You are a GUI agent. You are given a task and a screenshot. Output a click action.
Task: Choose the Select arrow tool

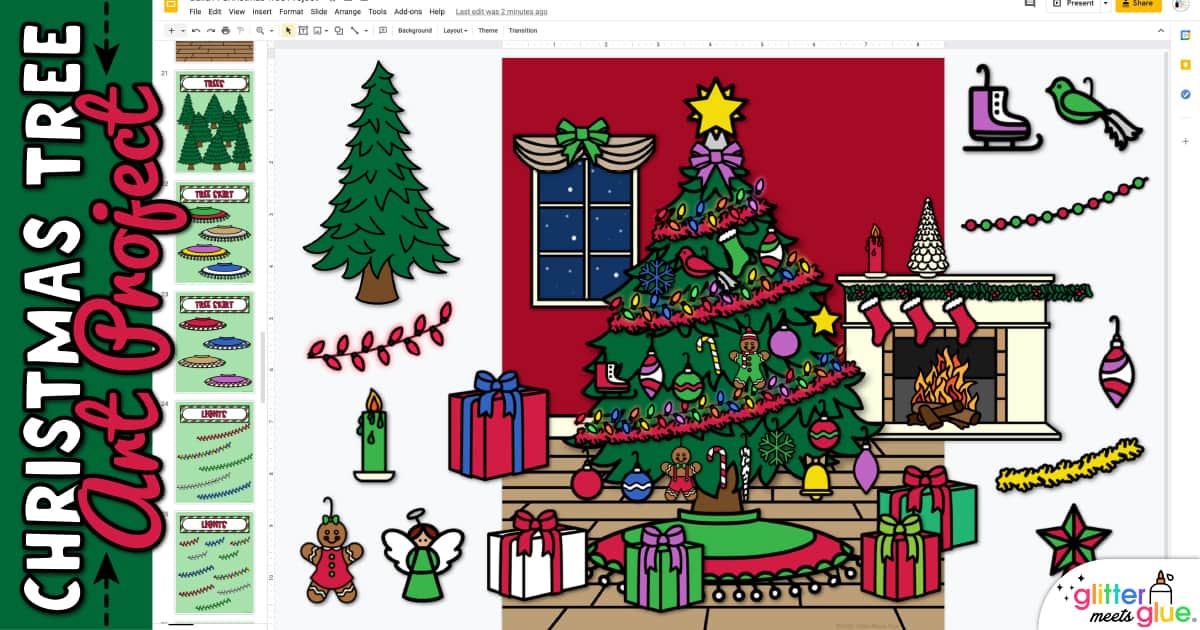tap(289, 30)
